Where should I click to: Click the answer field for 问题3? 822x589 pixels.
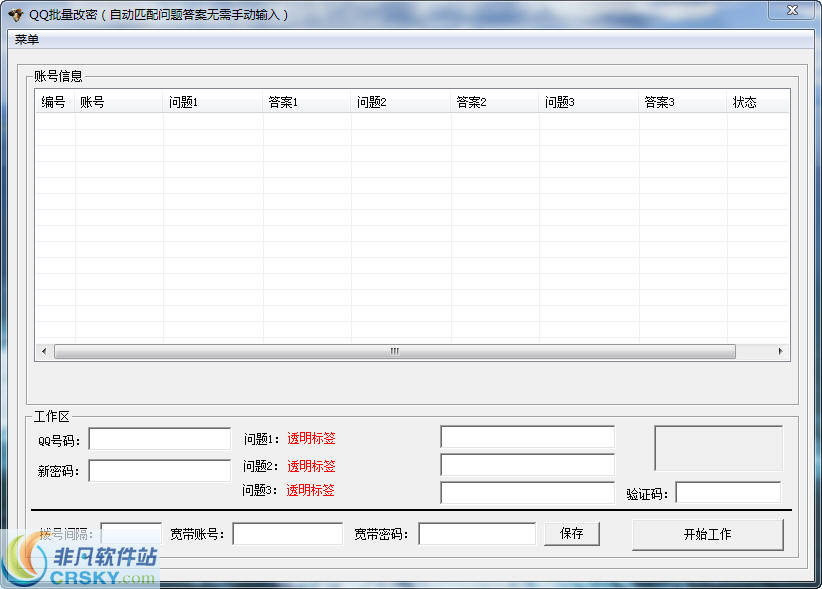(x=527, y=493)
